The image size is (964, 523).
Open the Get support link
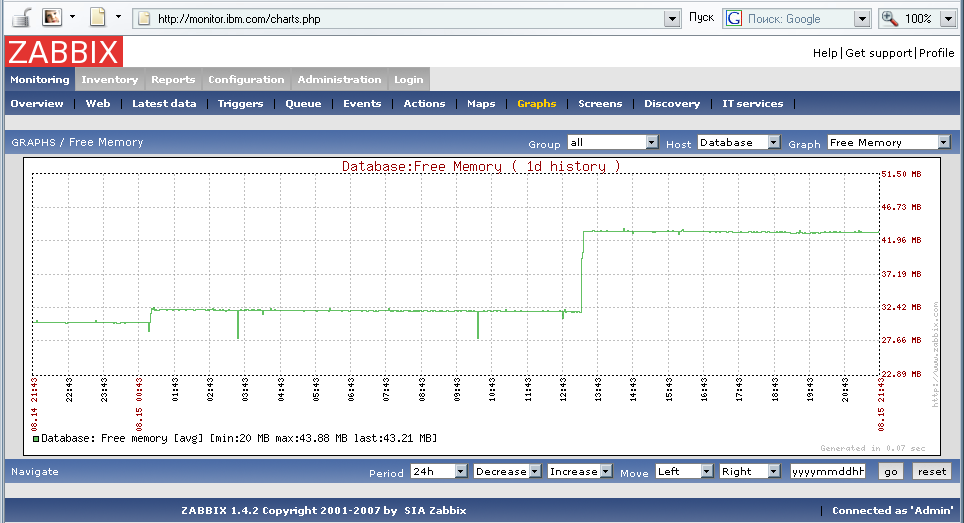click(879, 53)
